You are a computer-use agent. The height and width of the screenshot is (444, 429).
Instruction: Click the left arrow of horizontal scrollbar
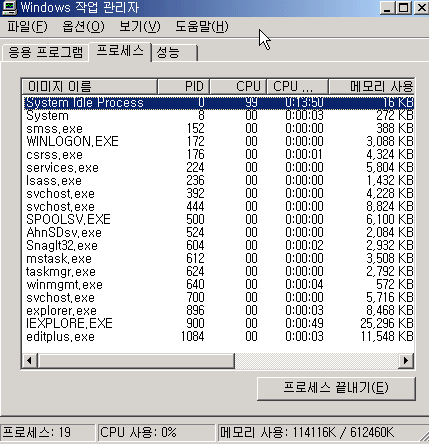(x=29, y=361)
